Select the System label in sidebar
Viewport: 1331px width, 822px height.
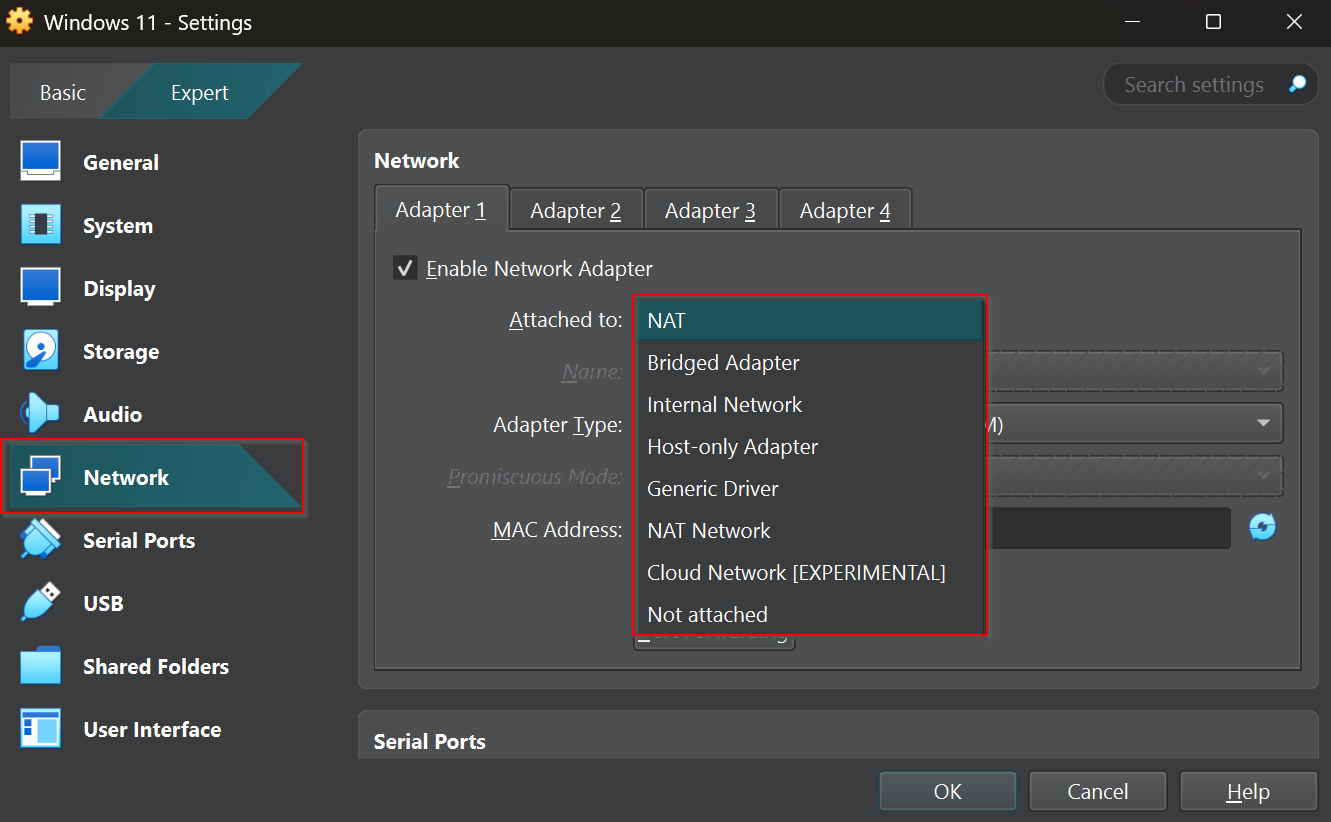click(x=118, y=225)
